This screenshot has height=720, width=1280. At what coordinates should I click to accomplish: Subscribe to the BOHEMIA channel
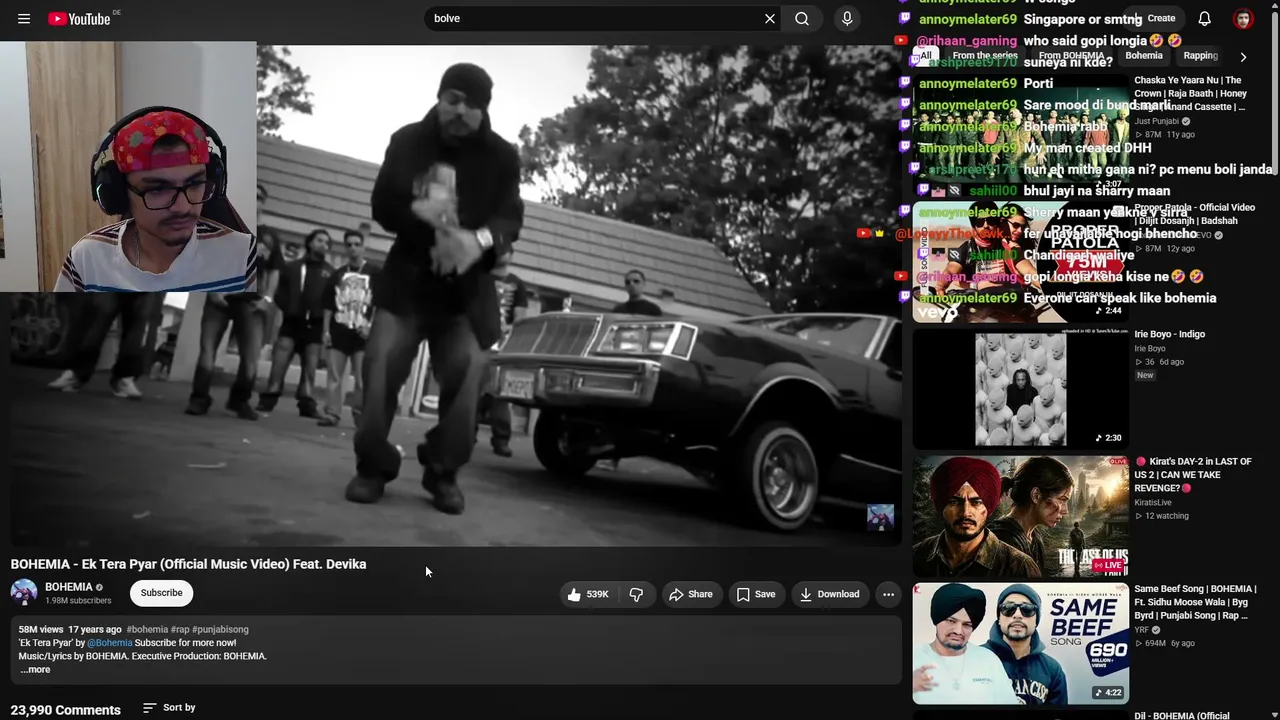pos(161,593)
